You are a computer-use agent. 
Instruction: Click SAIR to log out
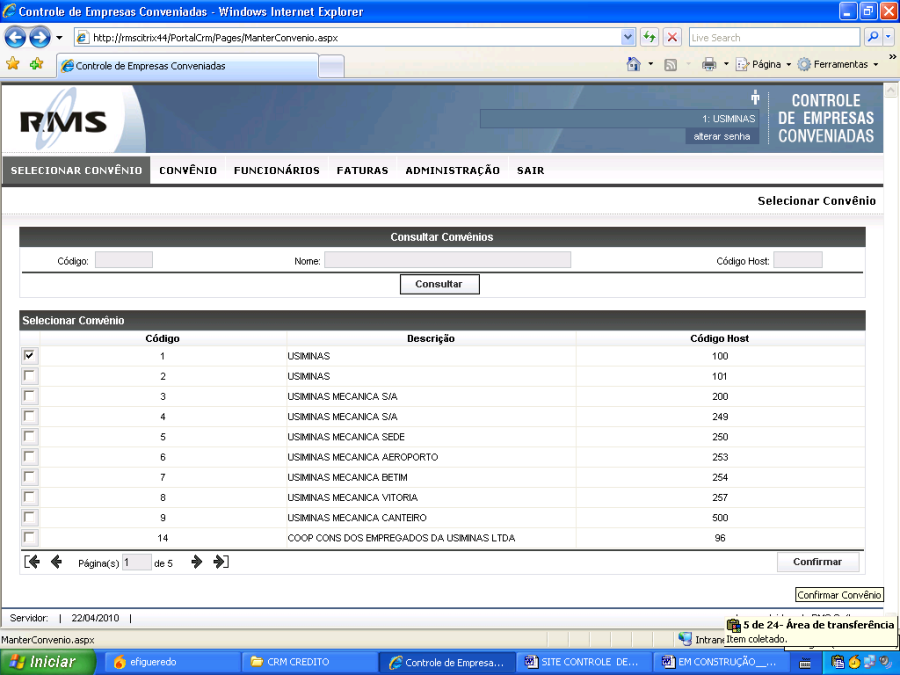[530, 170]
